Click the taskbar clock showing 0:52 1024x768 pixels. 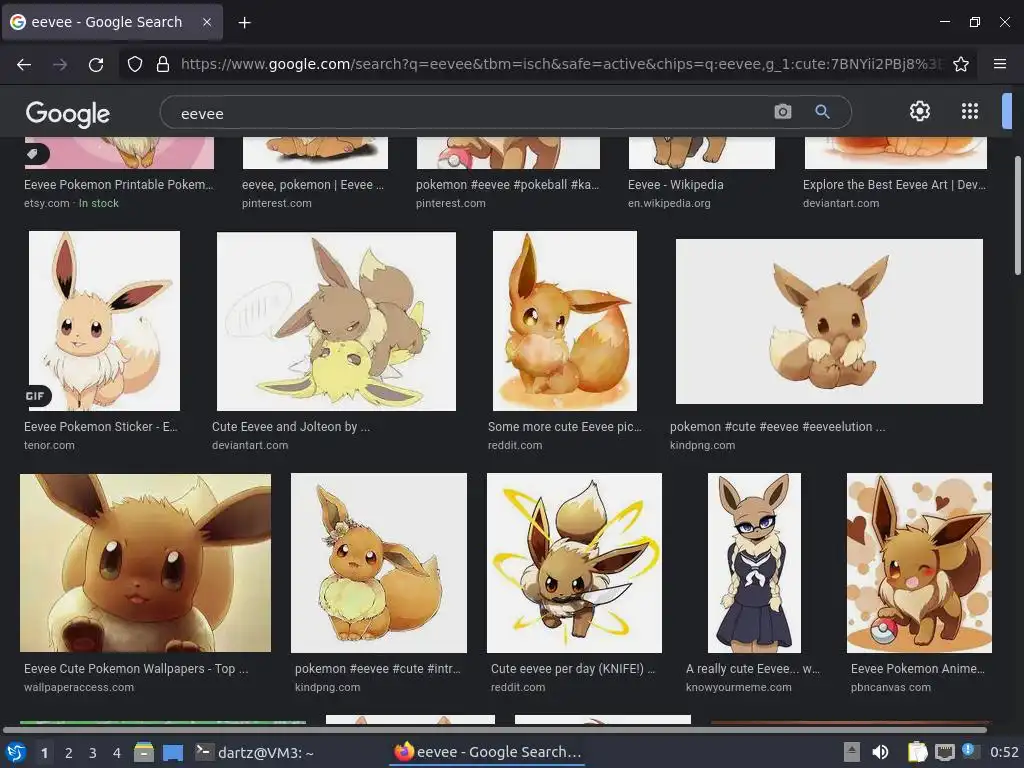point(1004,752)
